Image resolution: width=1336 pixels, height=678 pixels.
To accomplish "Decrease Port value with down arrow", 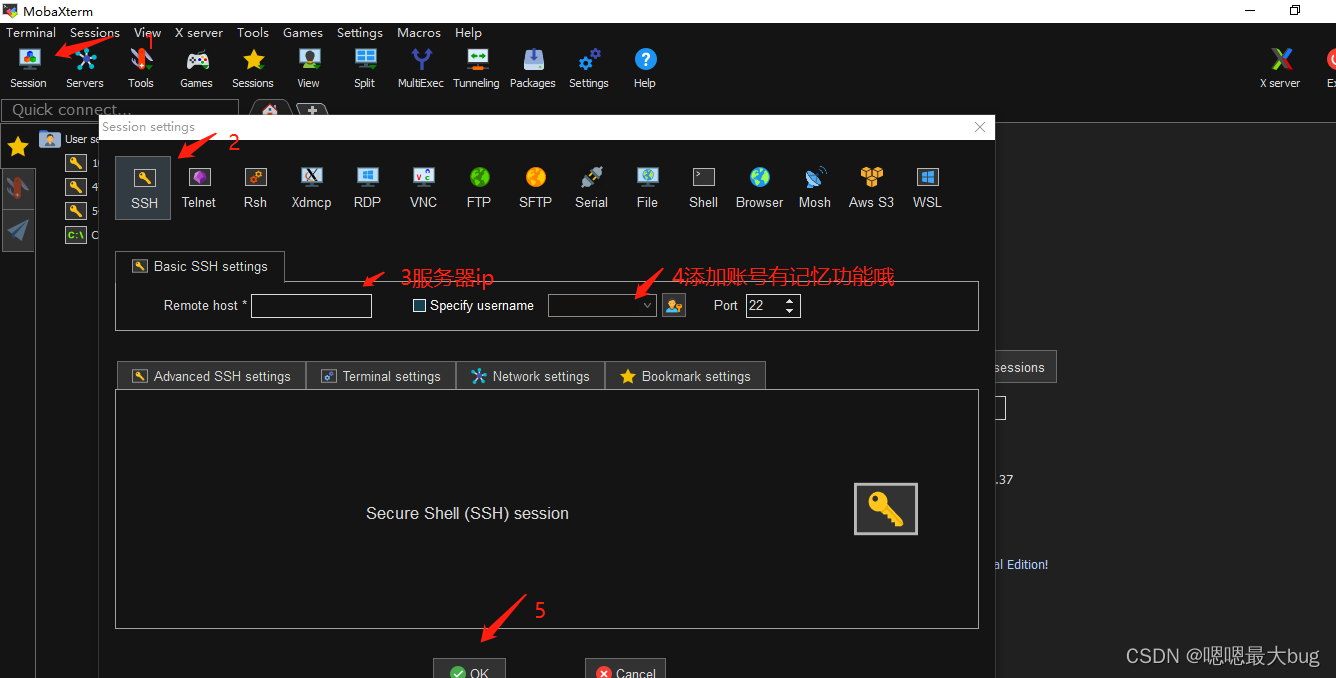I will 790,311.
